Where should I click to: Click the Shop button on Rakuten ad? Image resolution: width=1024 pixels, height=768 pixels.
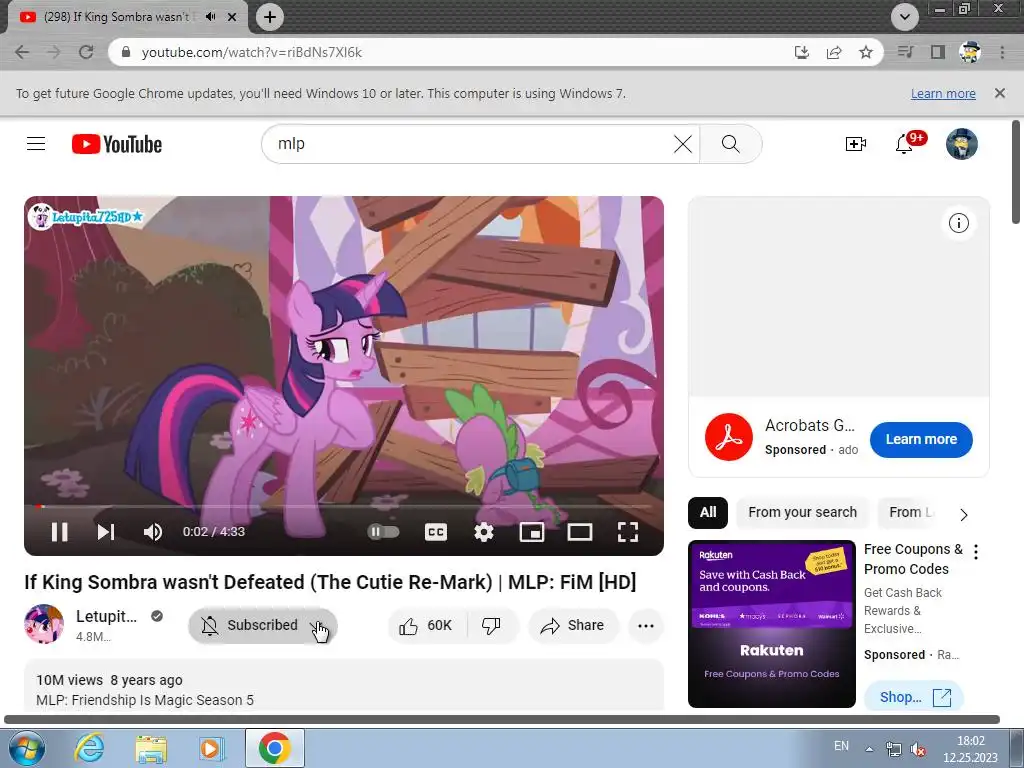(x=914, y=697)
